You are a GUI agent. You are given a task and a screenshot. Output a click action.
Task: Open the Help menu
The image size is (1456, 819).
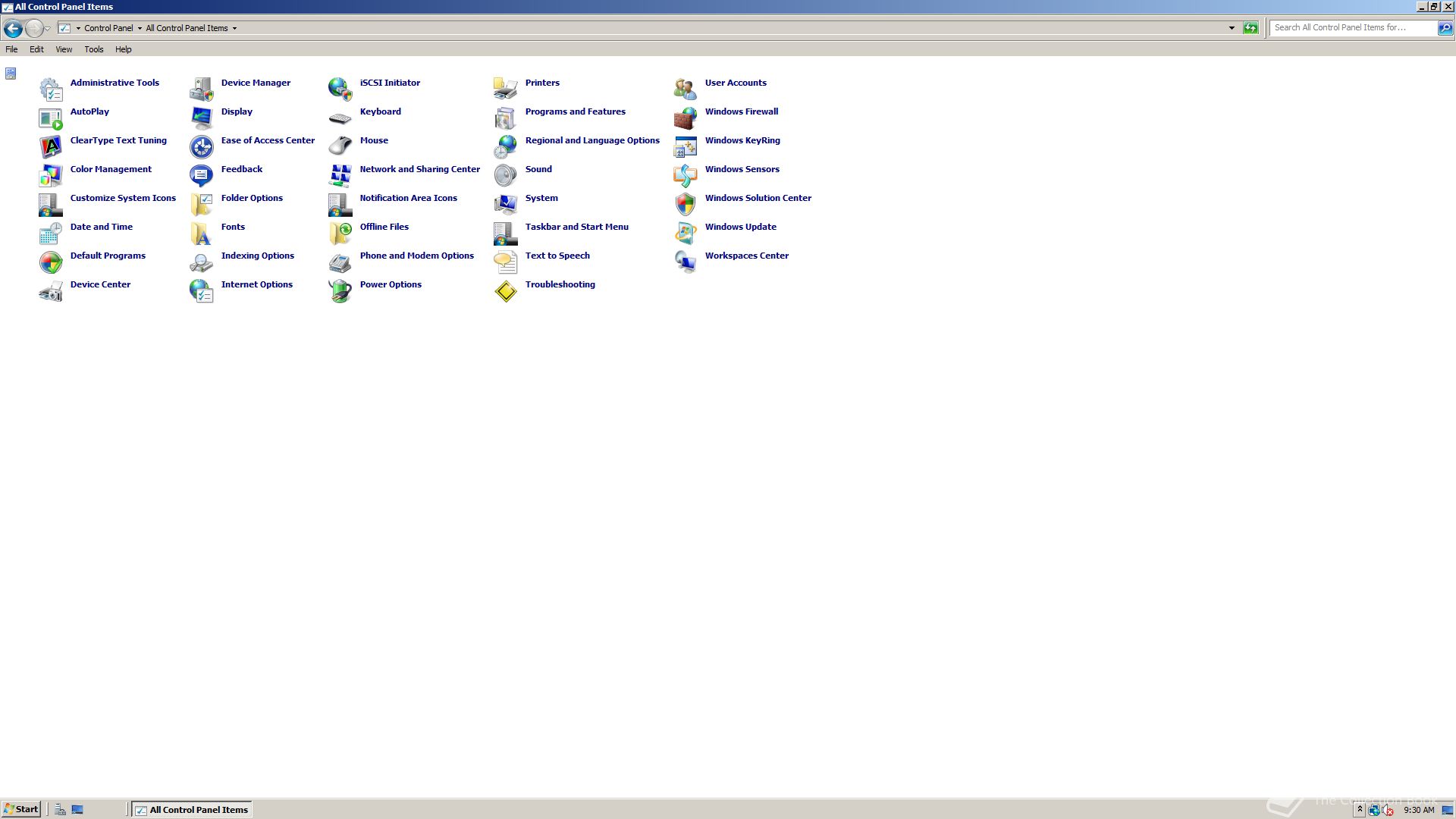(x=124, y=49)
